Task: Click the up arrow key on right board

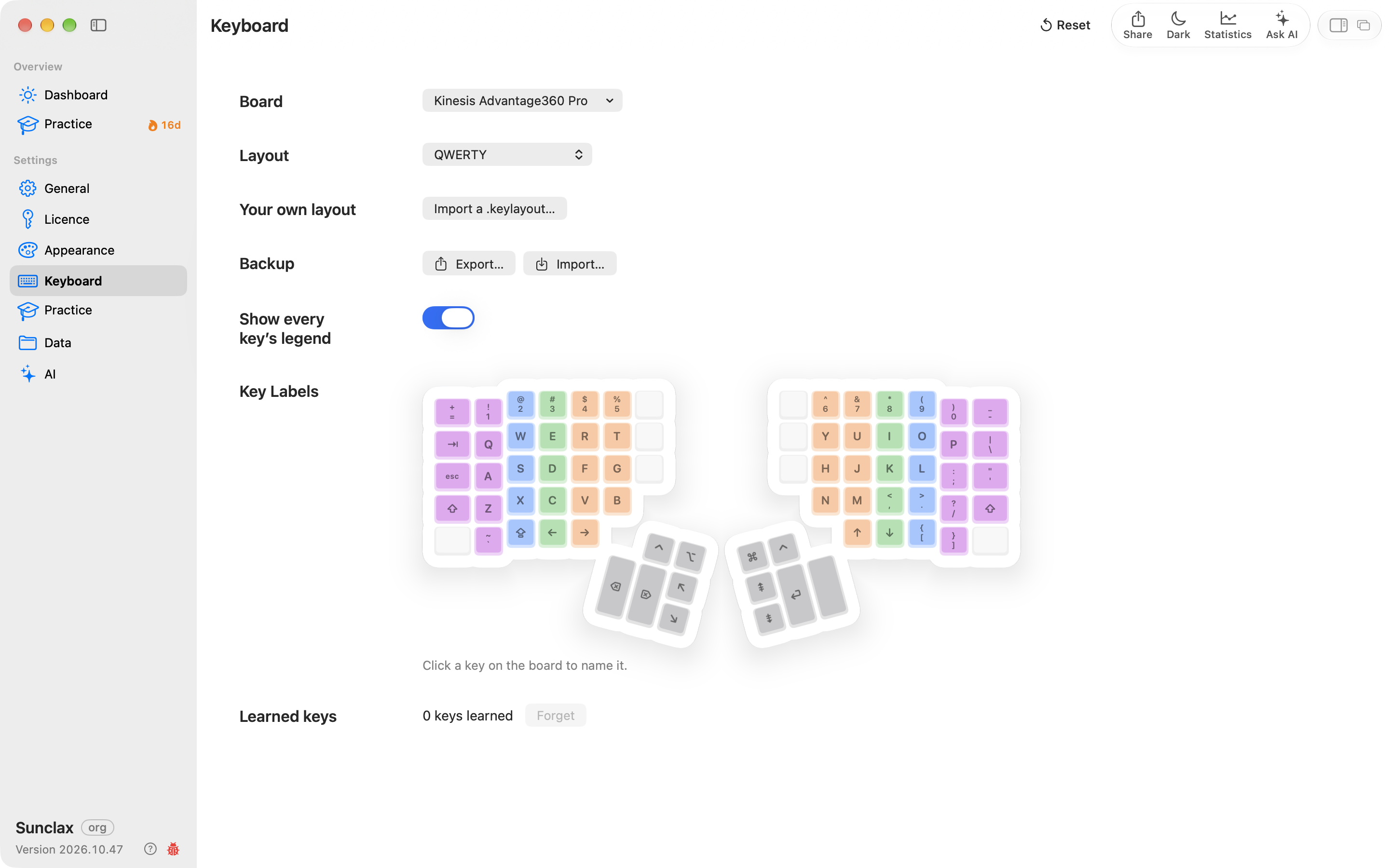Action: [x=857, y=532]
